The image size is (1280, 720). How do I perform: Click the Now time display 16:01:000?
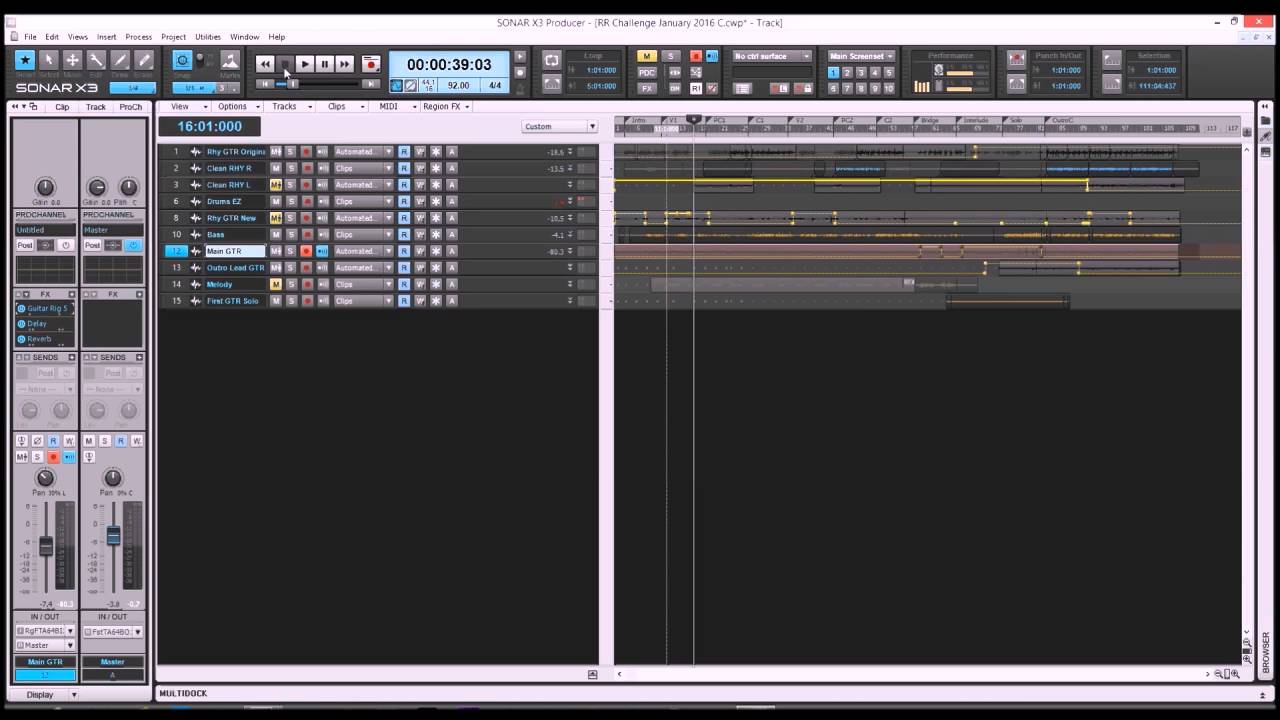click(209, 126)
